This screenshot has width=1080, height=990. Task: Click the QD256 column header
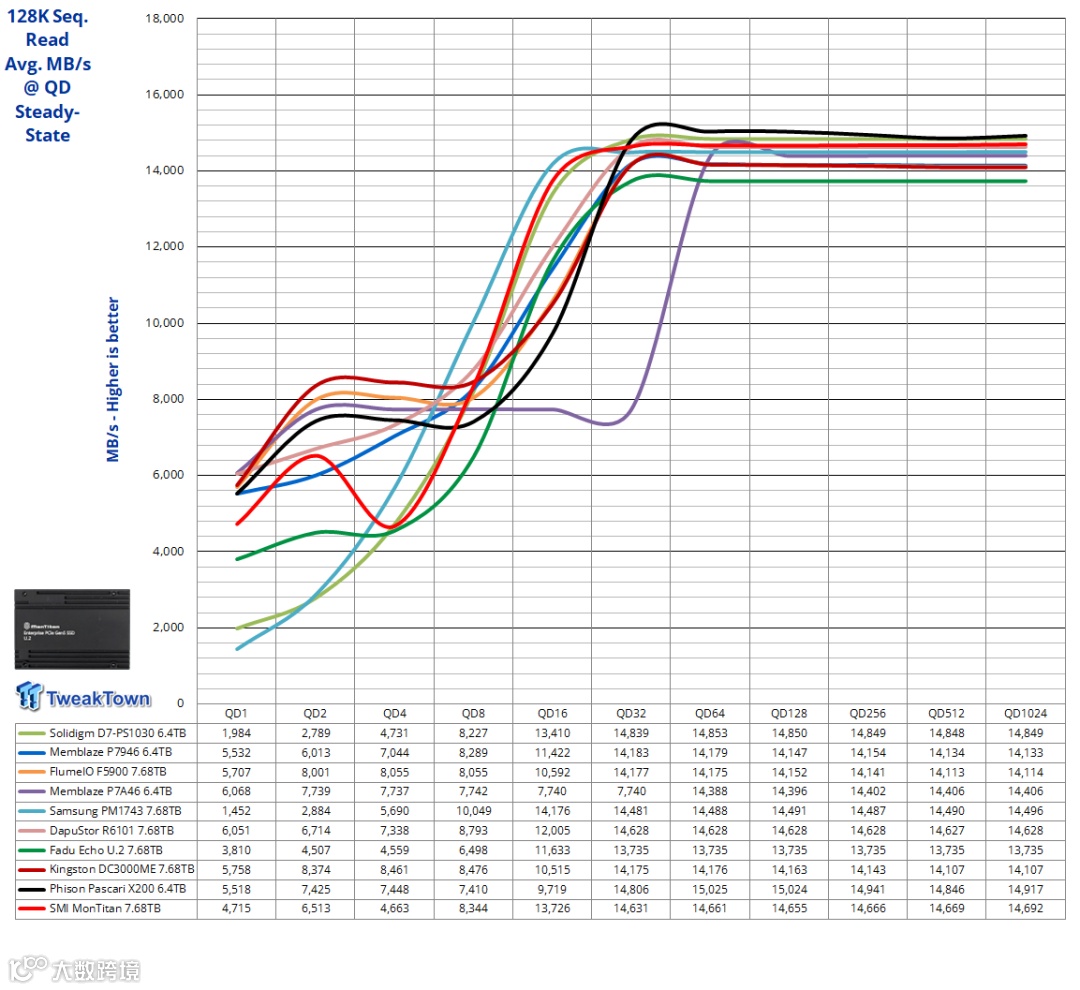(x=867, y=714)
